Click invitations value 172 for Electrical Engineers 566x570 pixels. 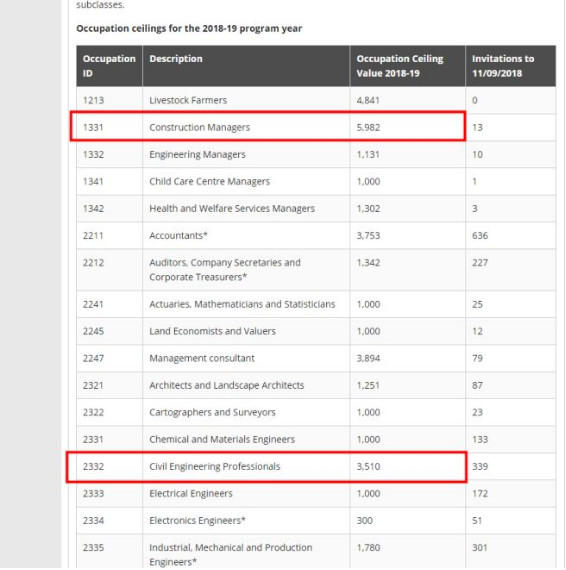[x=480, y=494]
